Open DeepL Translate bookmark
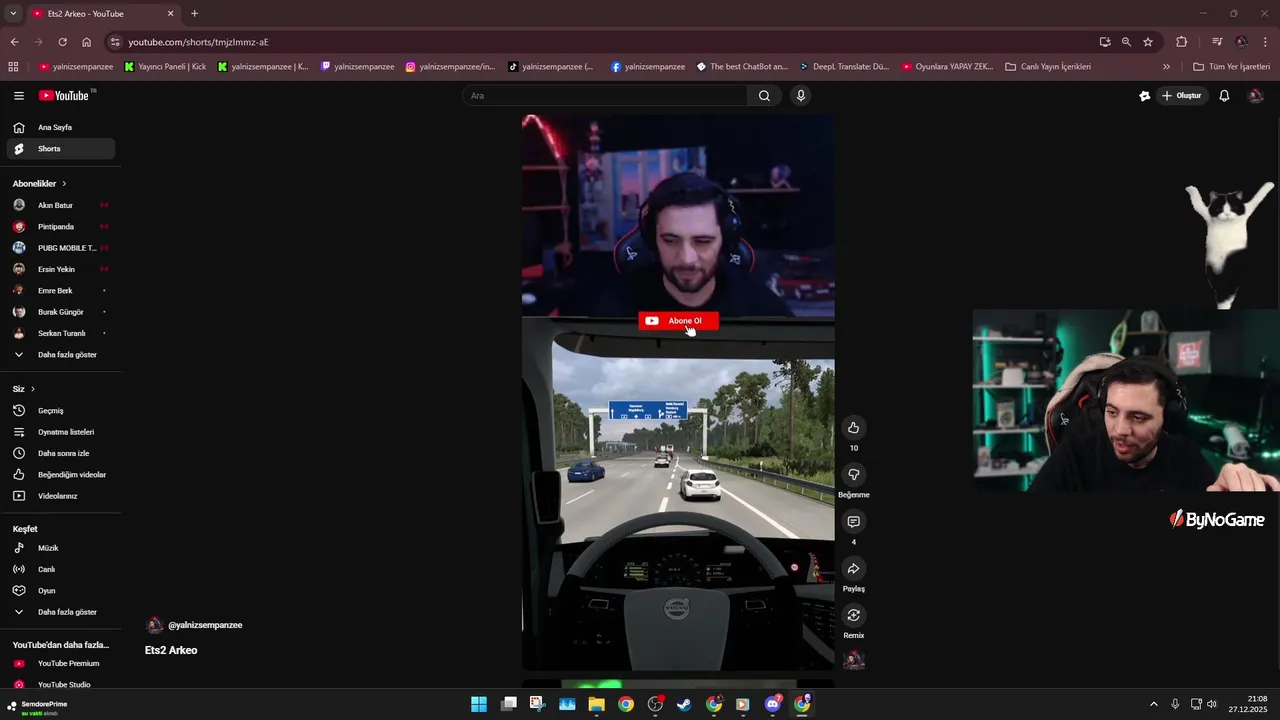Image resolution: width=1280 pixels, height=720 pixels. [x=843, y=67]
